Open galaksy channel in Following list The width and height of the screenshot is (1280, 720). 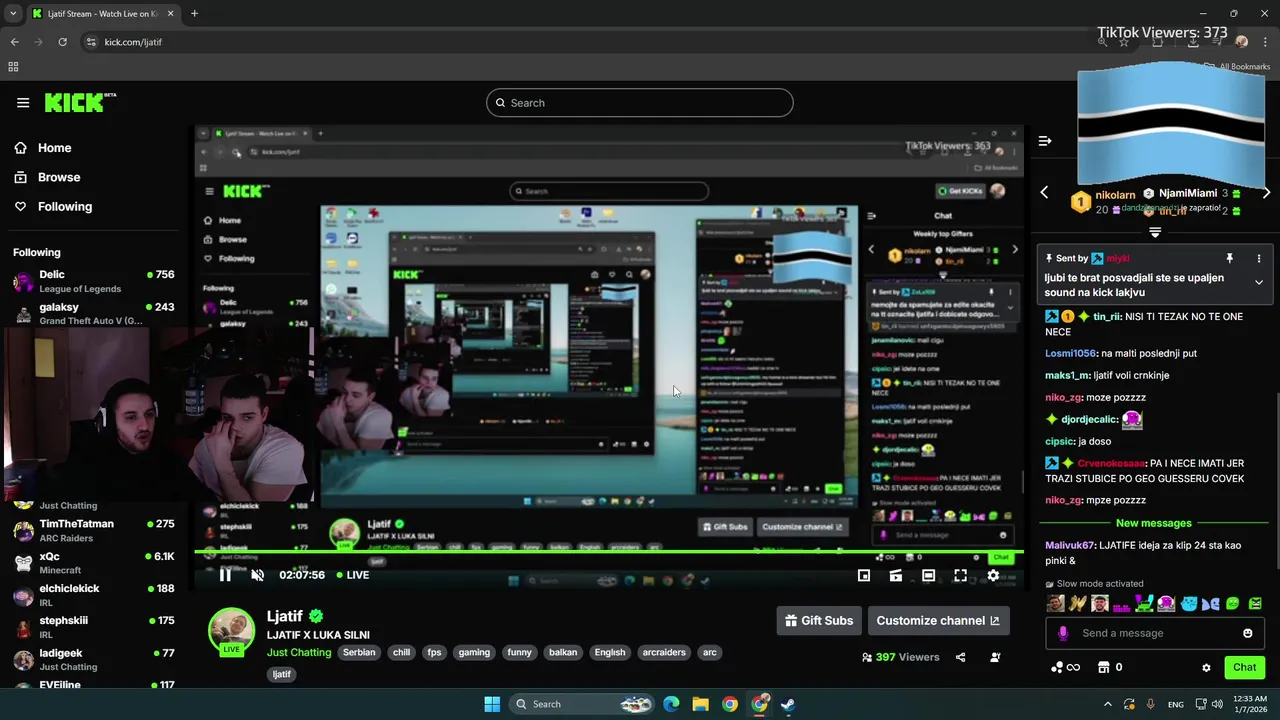point(93,313)
